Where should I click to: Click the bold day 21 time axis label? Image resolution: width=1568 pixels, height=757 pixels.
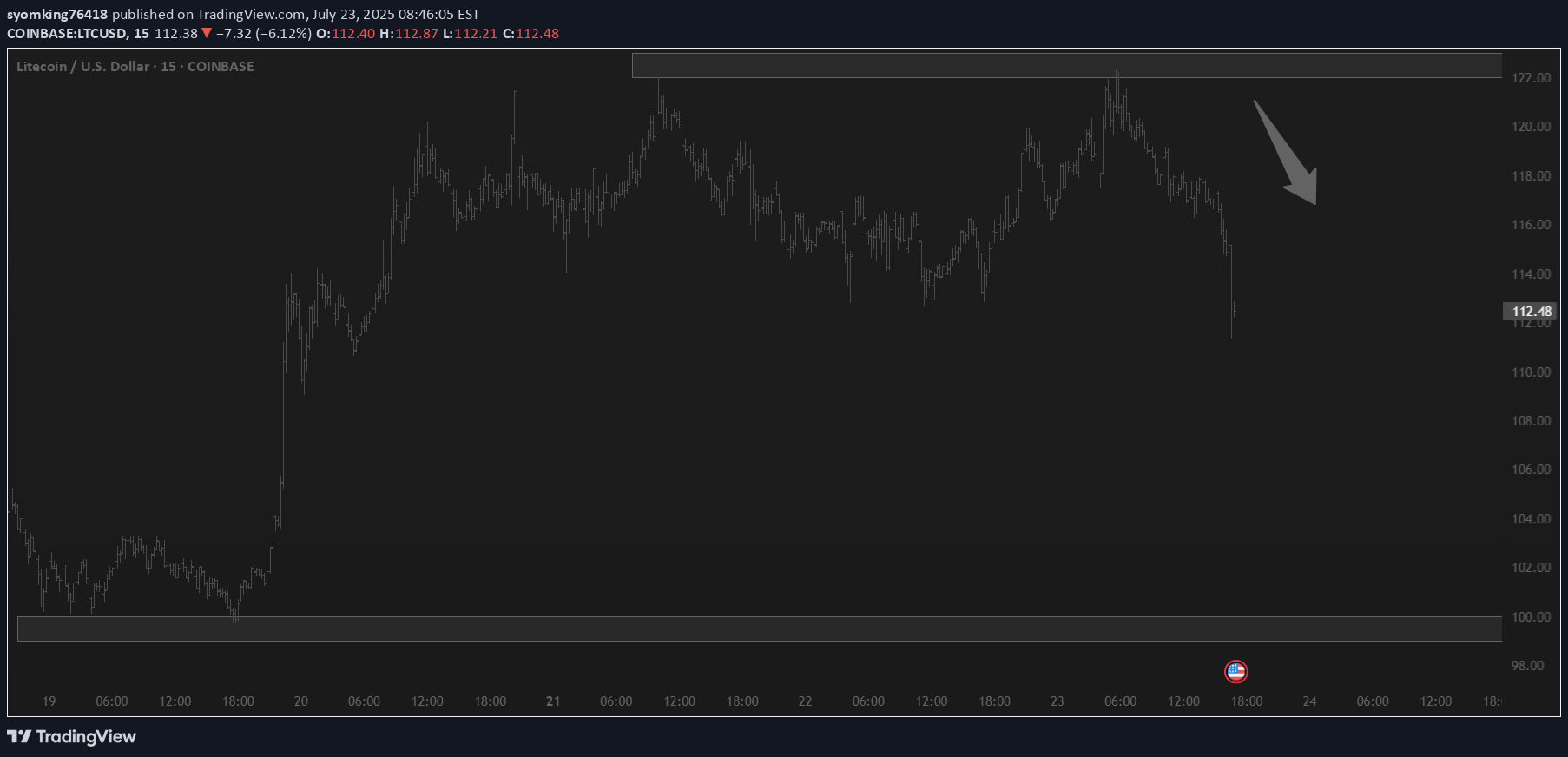pos(553,701)
